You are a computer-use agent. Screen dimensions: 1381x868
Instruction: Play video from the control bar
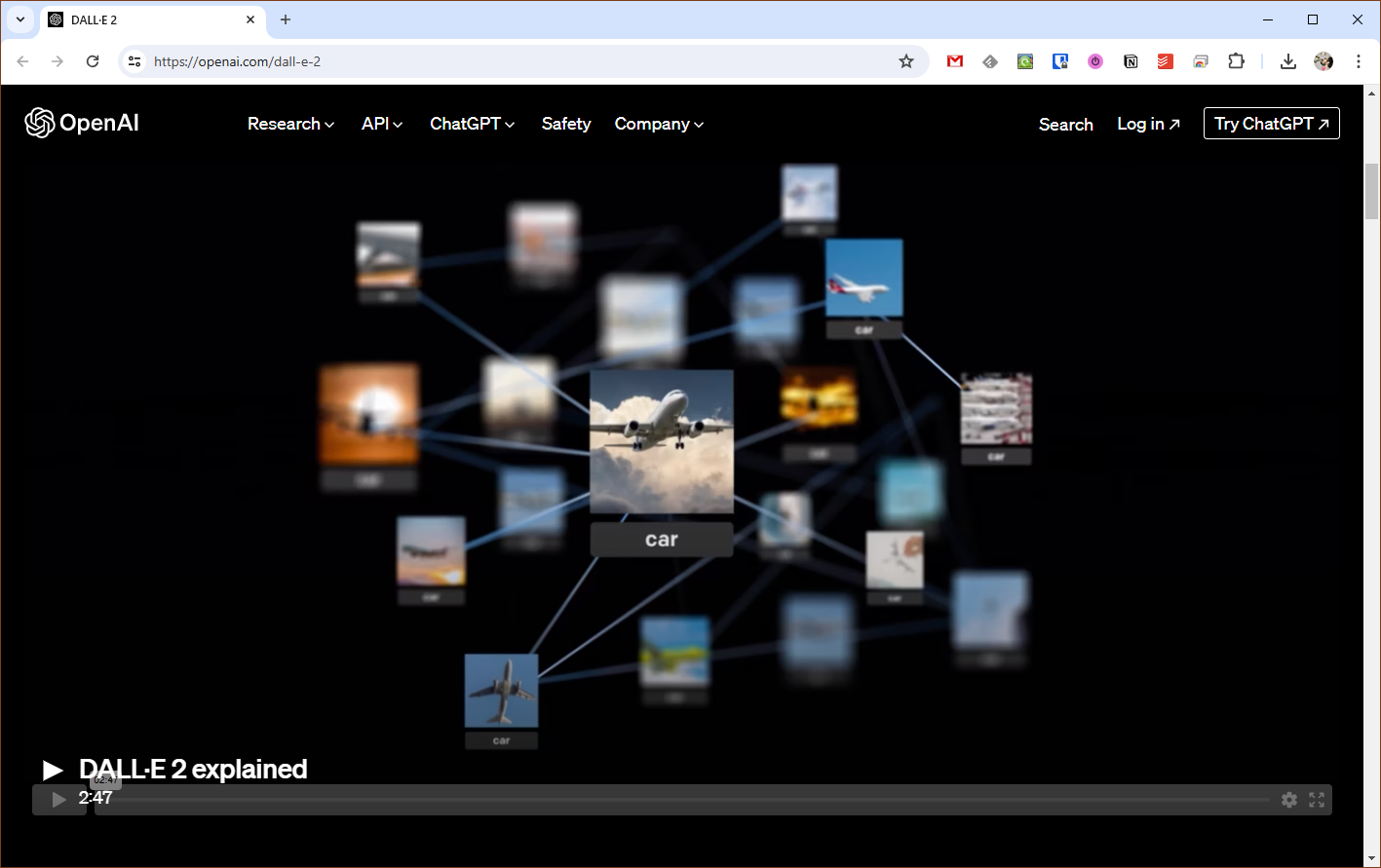point(59,800)
